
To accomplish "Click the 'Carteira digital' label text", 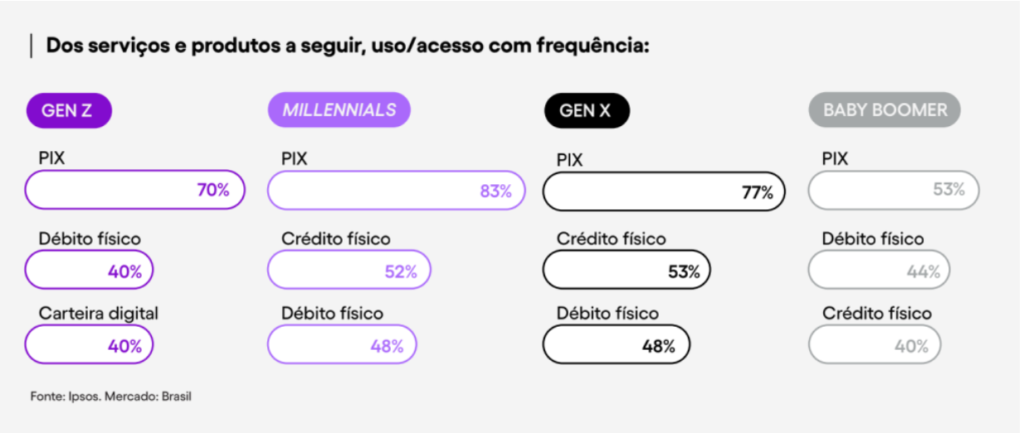I will [98, 314].
